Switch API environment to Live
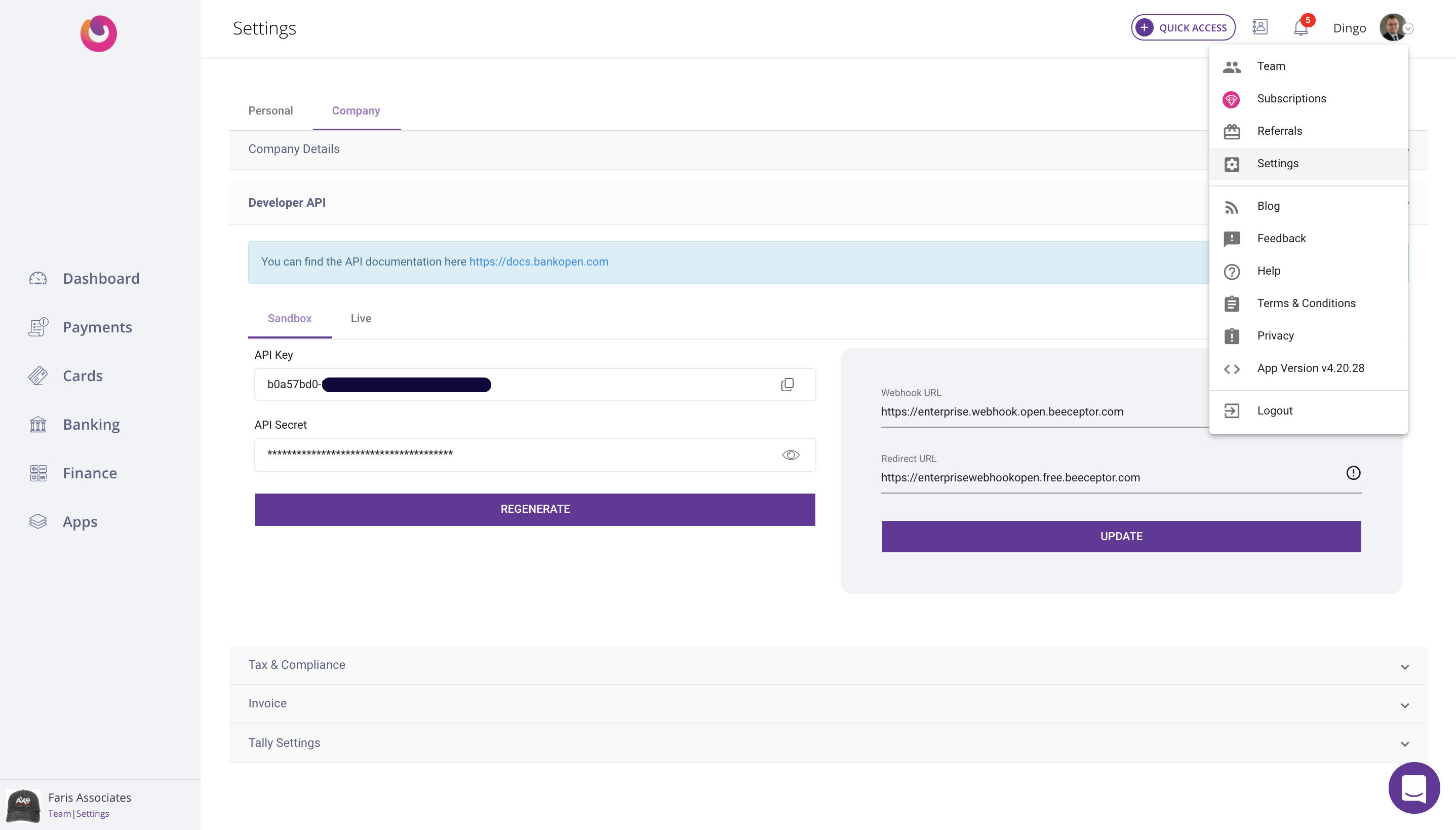 point(361,319)
